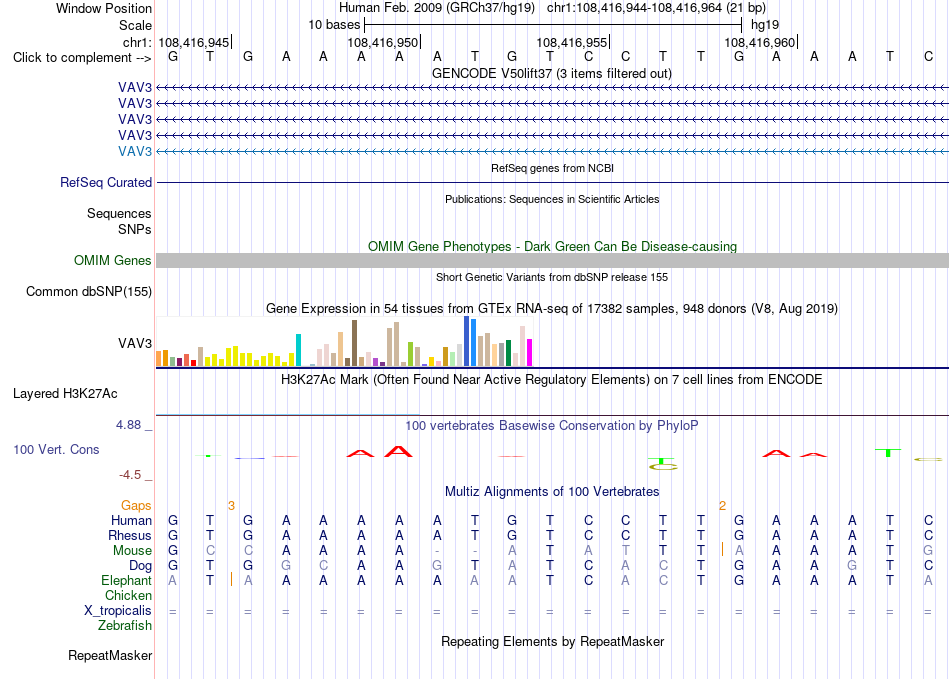Click the "Scale" track label

pyautogui.click(x=135, y=25)
